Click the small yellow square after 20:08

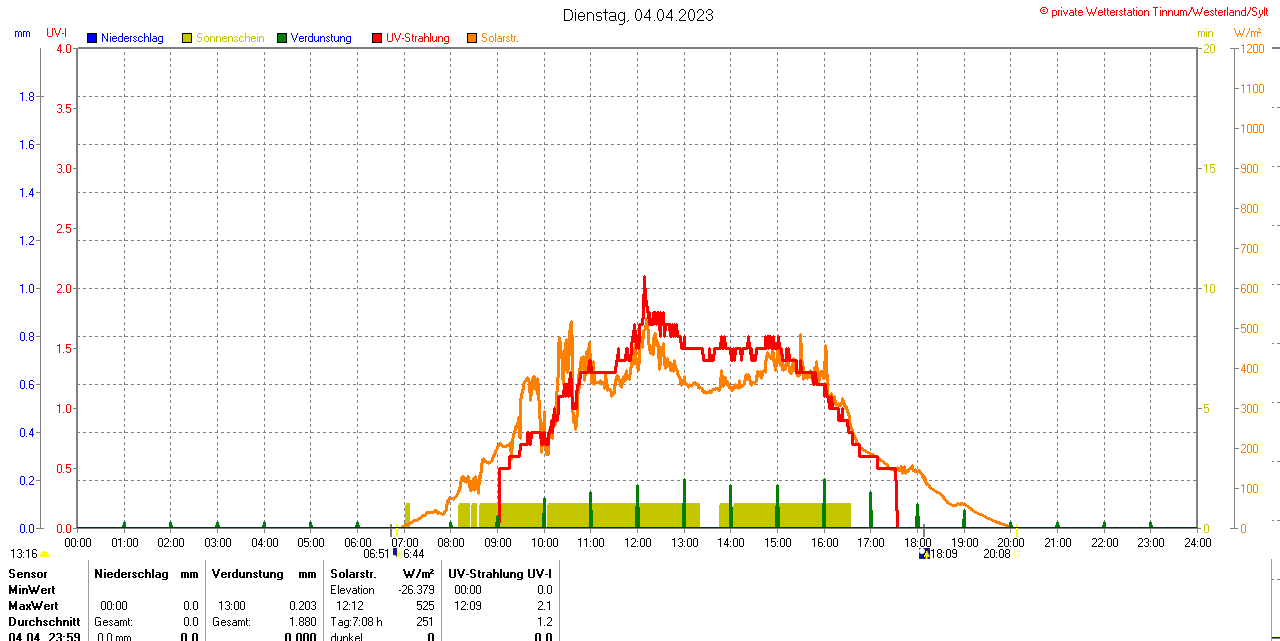pyautogui.click(x=1017, y=554)
